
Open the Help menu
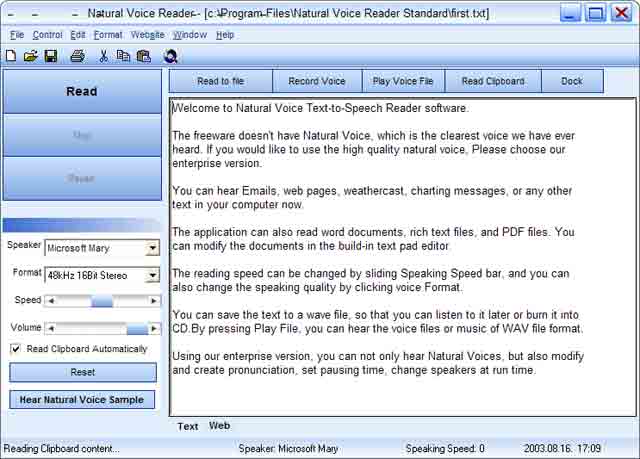pyautogui.click(x=225, y=35)
